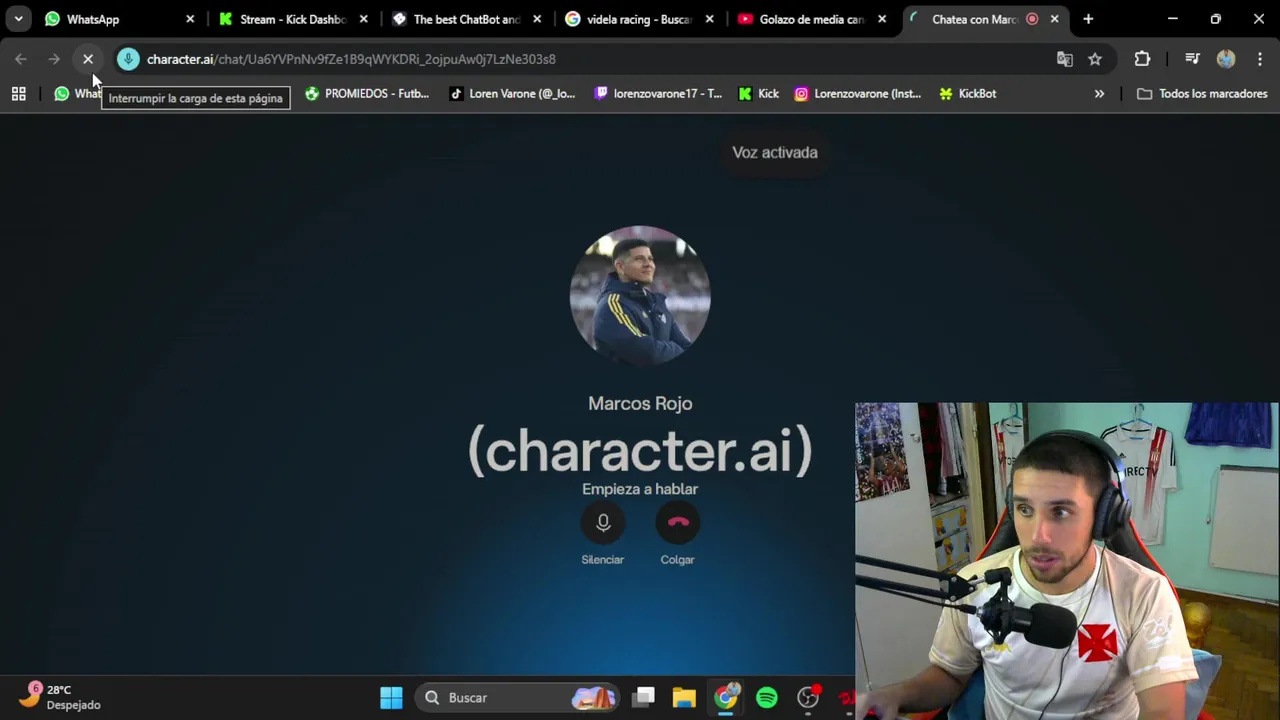Open the Kick bookmark
This screenshot has width=1280, height=720.
(x=758, y=94)
